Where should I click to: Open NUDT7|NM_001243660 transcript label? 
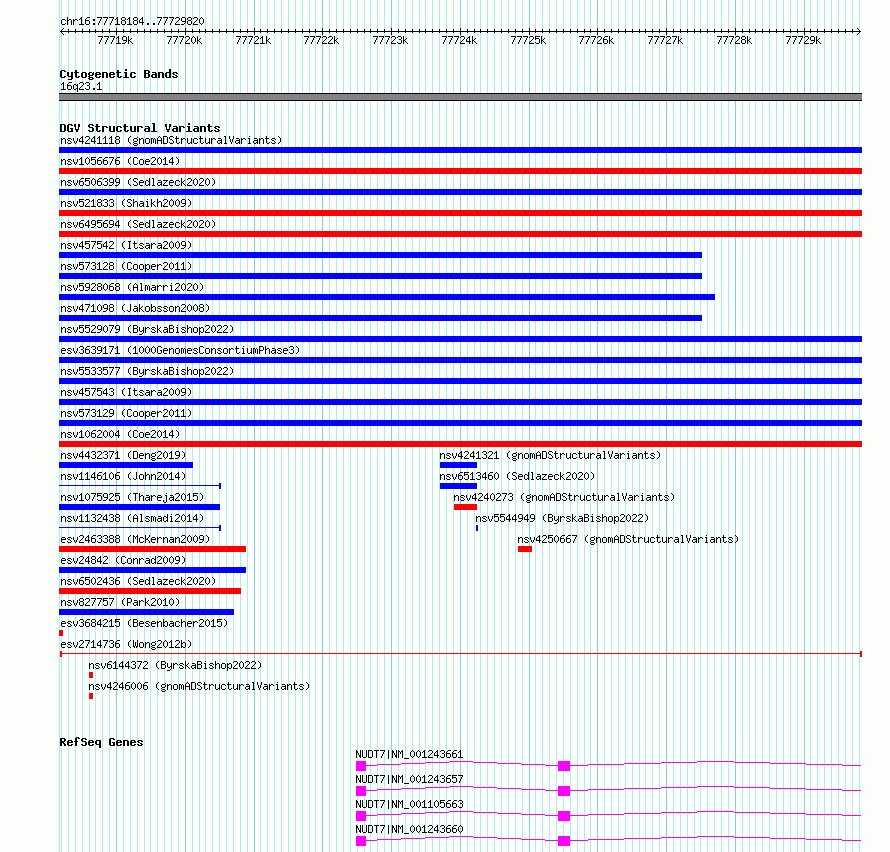tap(409, 829)
